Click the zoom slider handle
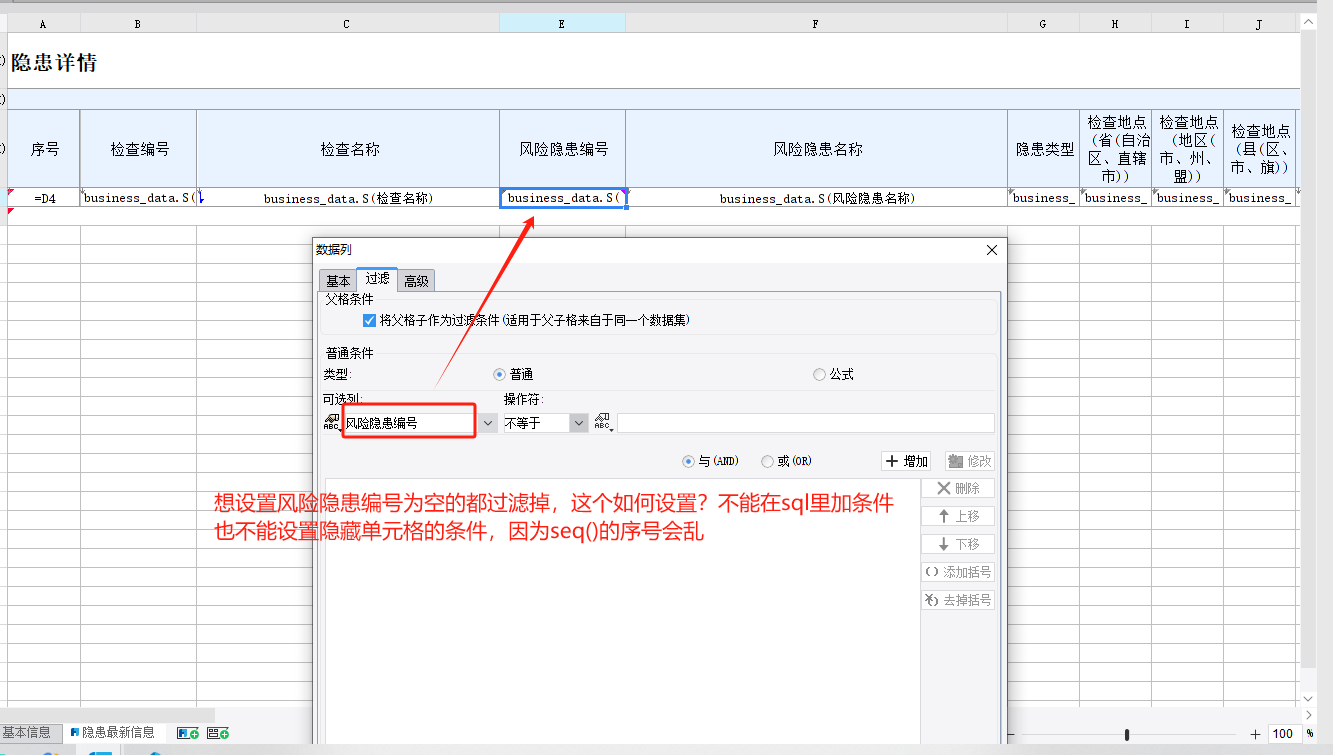Screen dimensions: 1333x755 (1127, 734)
